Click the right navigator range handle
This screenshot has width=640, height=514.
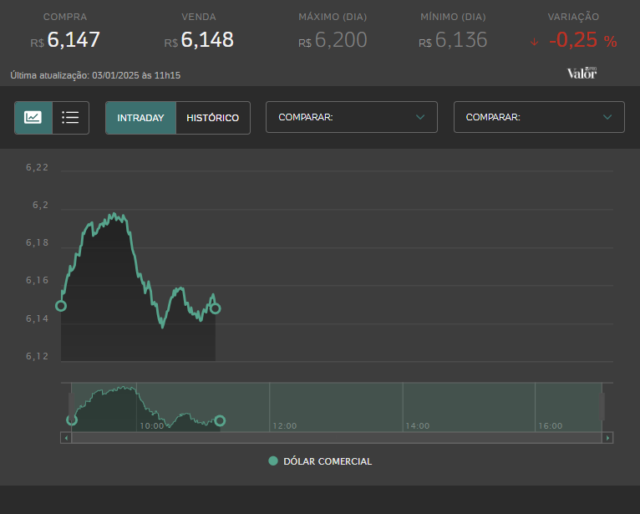click(x=602, y=406)
